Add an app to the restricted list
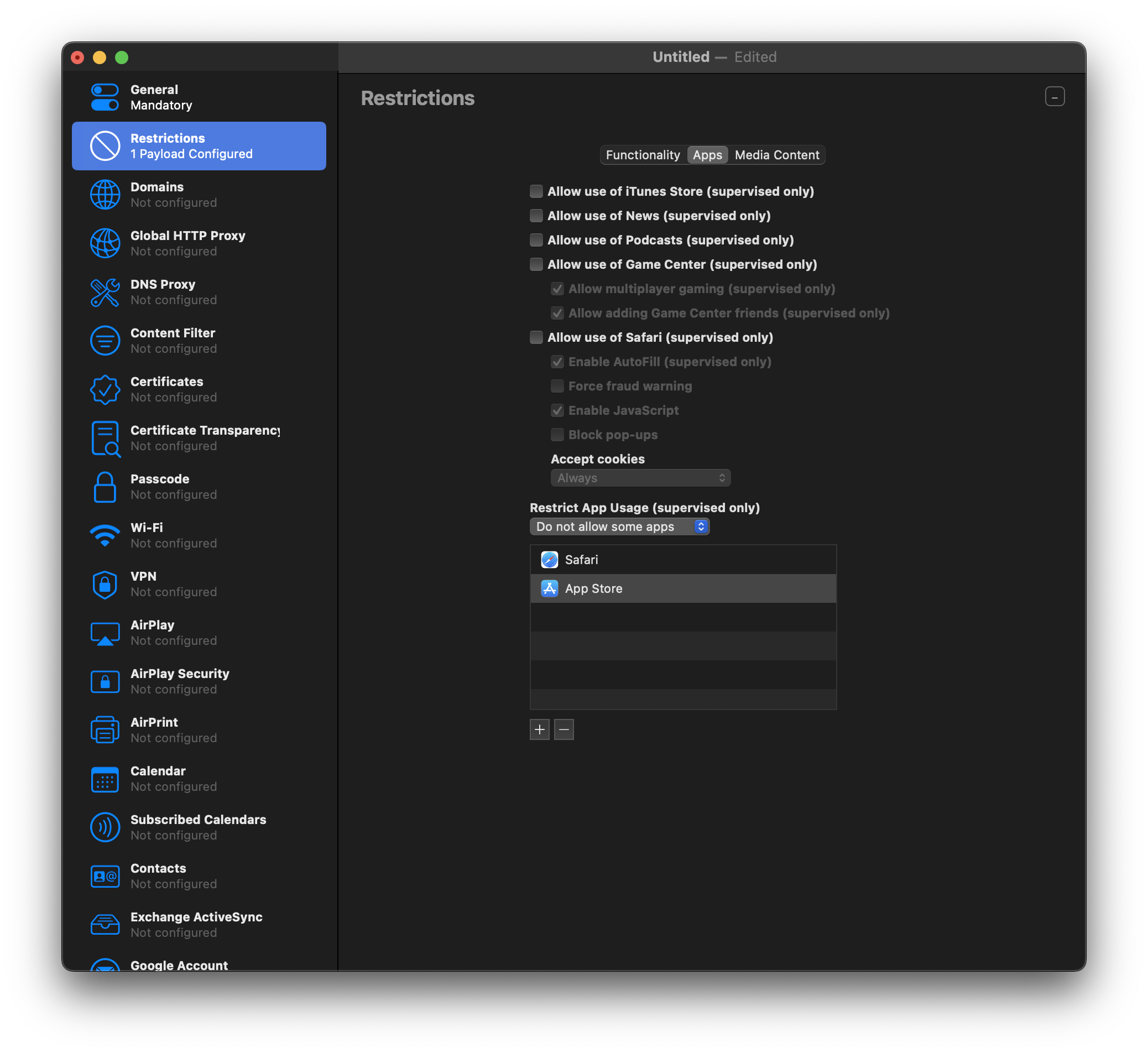 (539, 729)
